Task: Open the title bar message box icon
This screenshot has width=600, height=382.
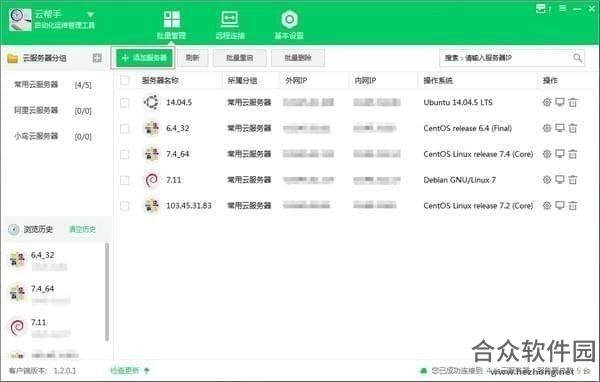Action: 541,8
